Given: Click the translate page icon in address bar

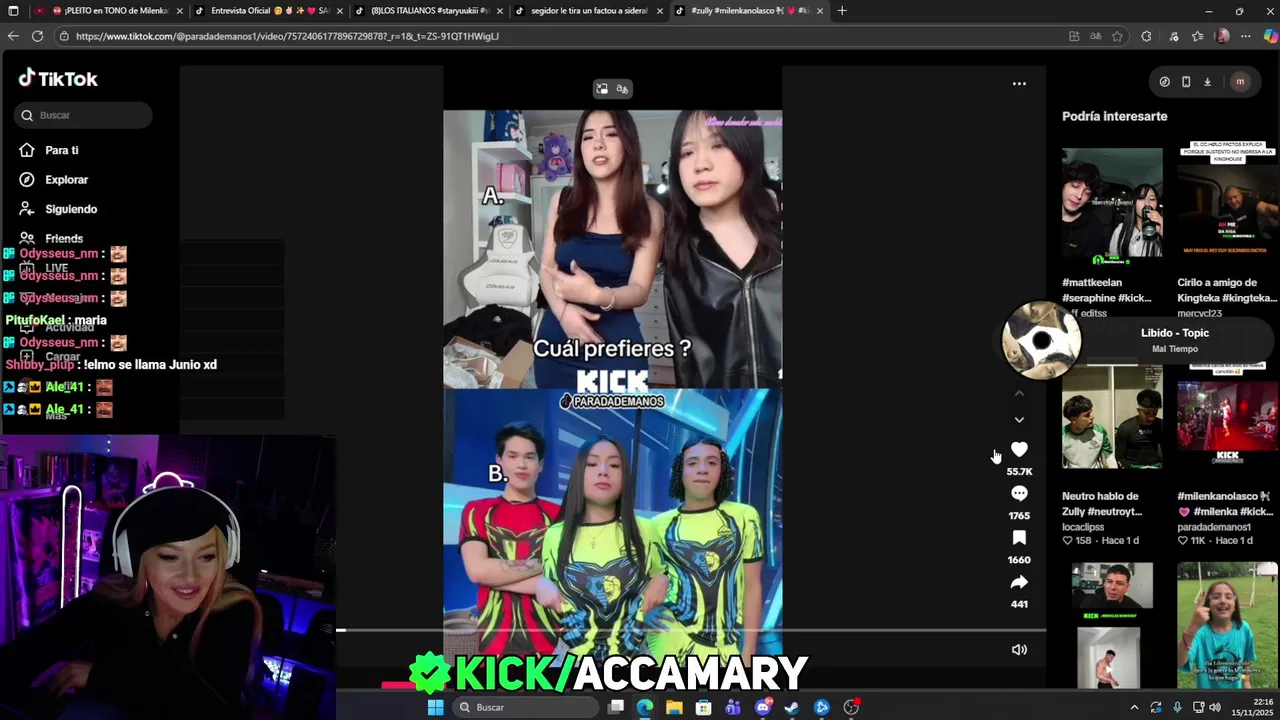Looking at the screenshot, I should tap(1096, 36).
